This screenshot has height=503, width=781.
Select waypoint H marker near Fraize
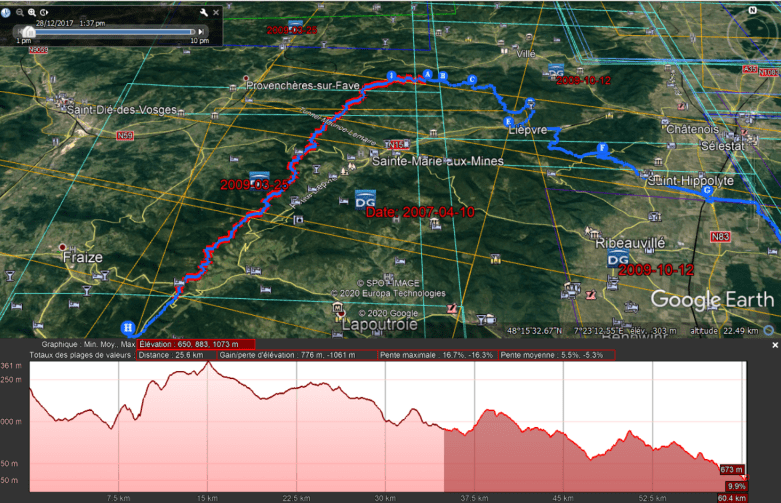pos(127,327)
